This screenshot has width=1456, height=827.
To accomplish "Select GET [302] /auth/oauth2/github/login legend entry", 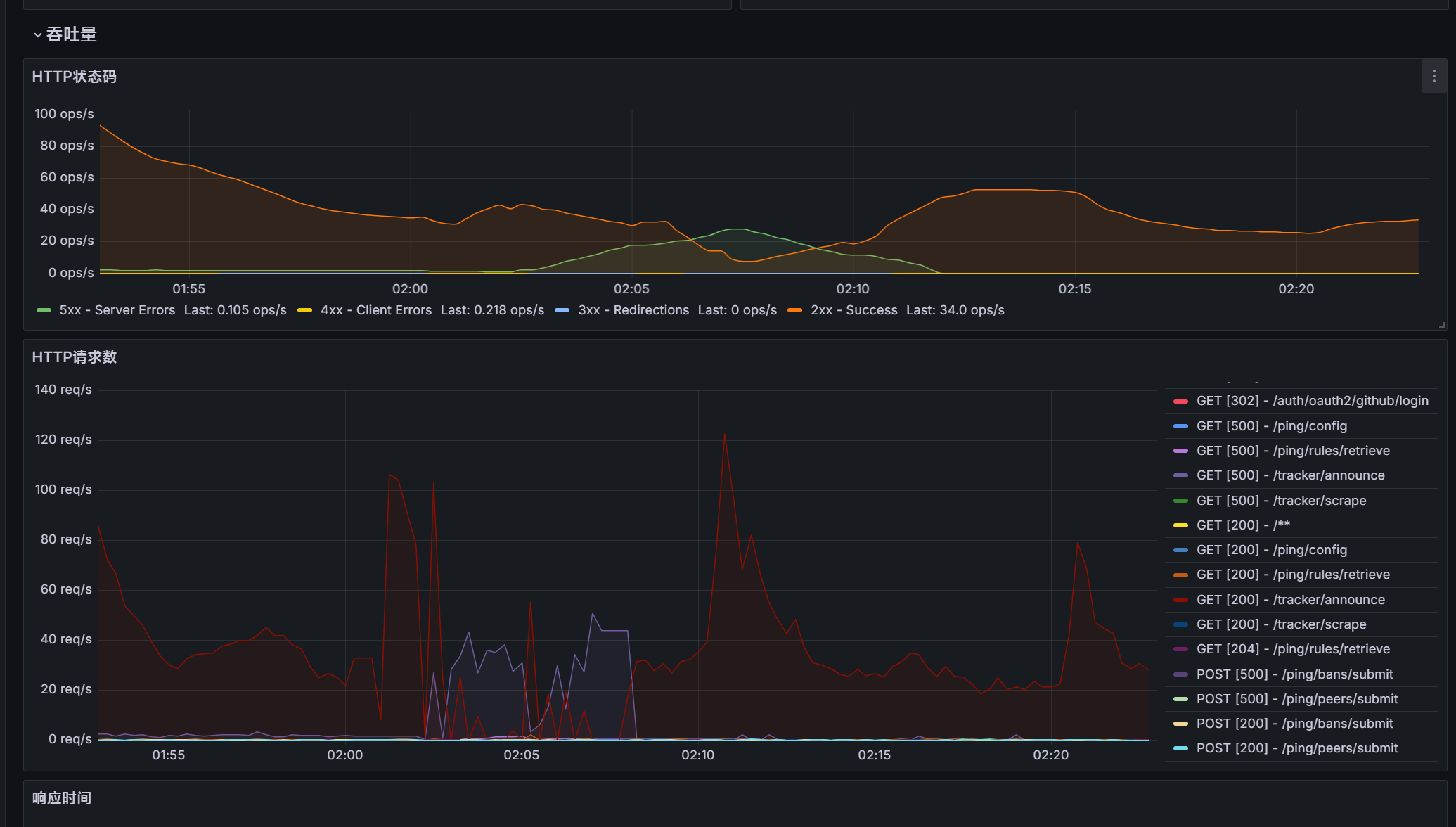I will [x=1312, y=401].
